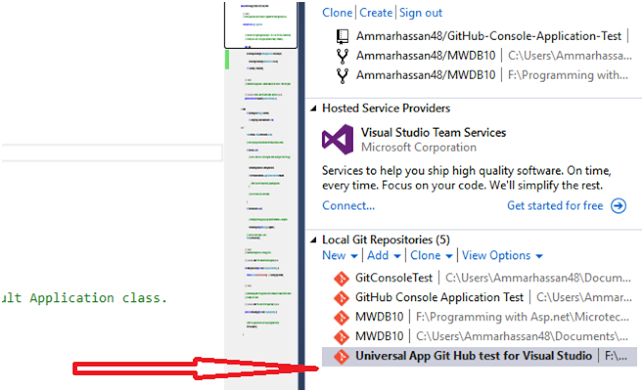Select MWDB10 at F:\Programming with Asp.net
This screenshot has height=392, width=644.
pos(379,317)
